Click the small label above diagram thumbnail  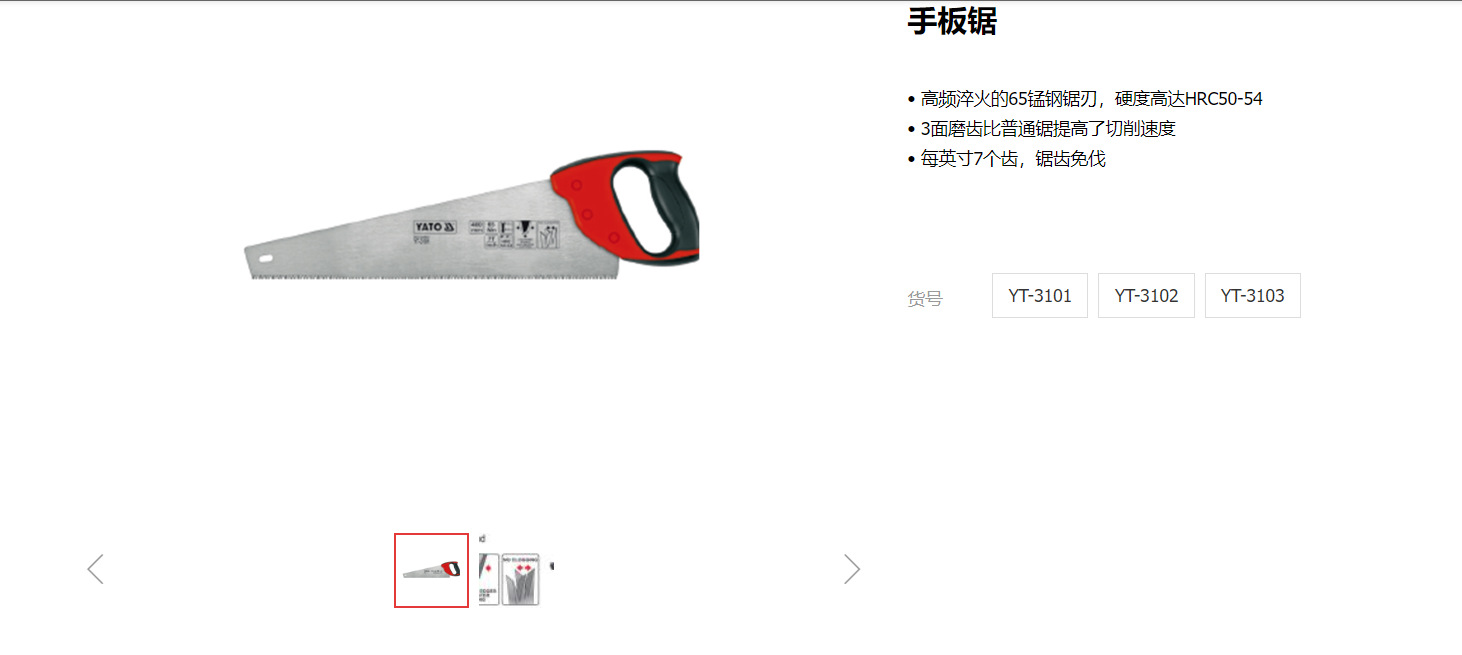(482, 539)
